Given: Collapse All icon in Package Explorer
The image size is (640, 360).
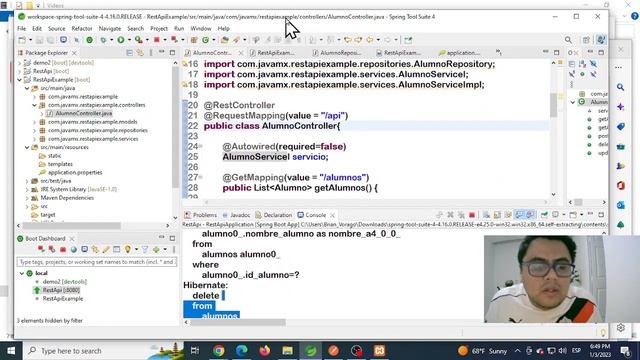Looking at the screenshot, I should pos(129,53).
